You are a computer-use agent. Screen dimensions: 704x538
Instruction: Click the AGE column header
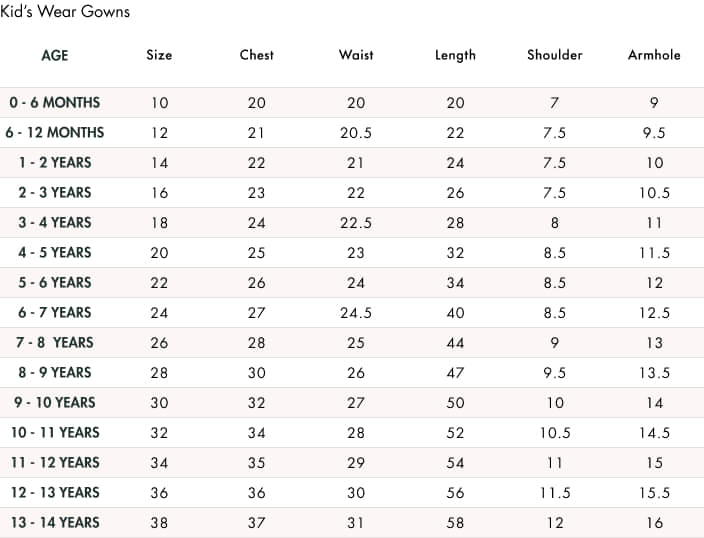coord(55,55)
